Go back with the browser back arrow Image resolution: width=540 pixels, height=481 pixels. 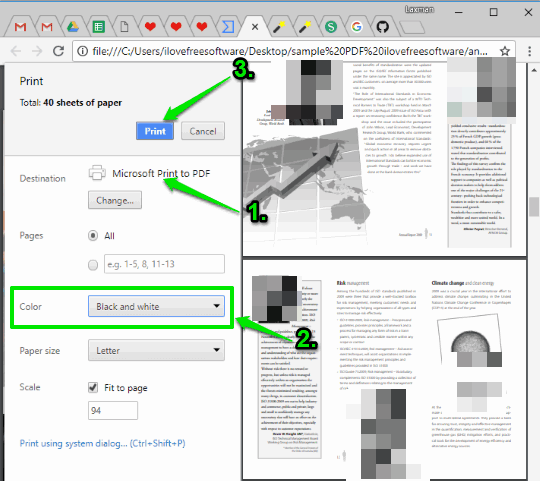(16, 51)
